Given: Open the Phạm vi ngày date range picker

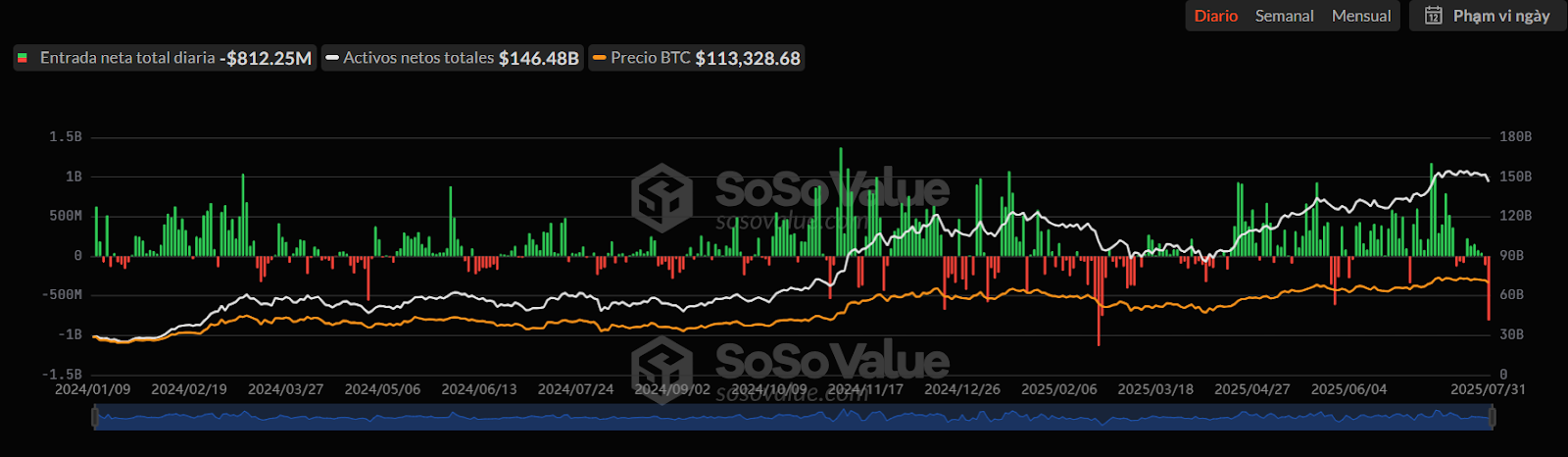Looking at the screenshot, I should pyautogui.click(x=1488, y=16).
